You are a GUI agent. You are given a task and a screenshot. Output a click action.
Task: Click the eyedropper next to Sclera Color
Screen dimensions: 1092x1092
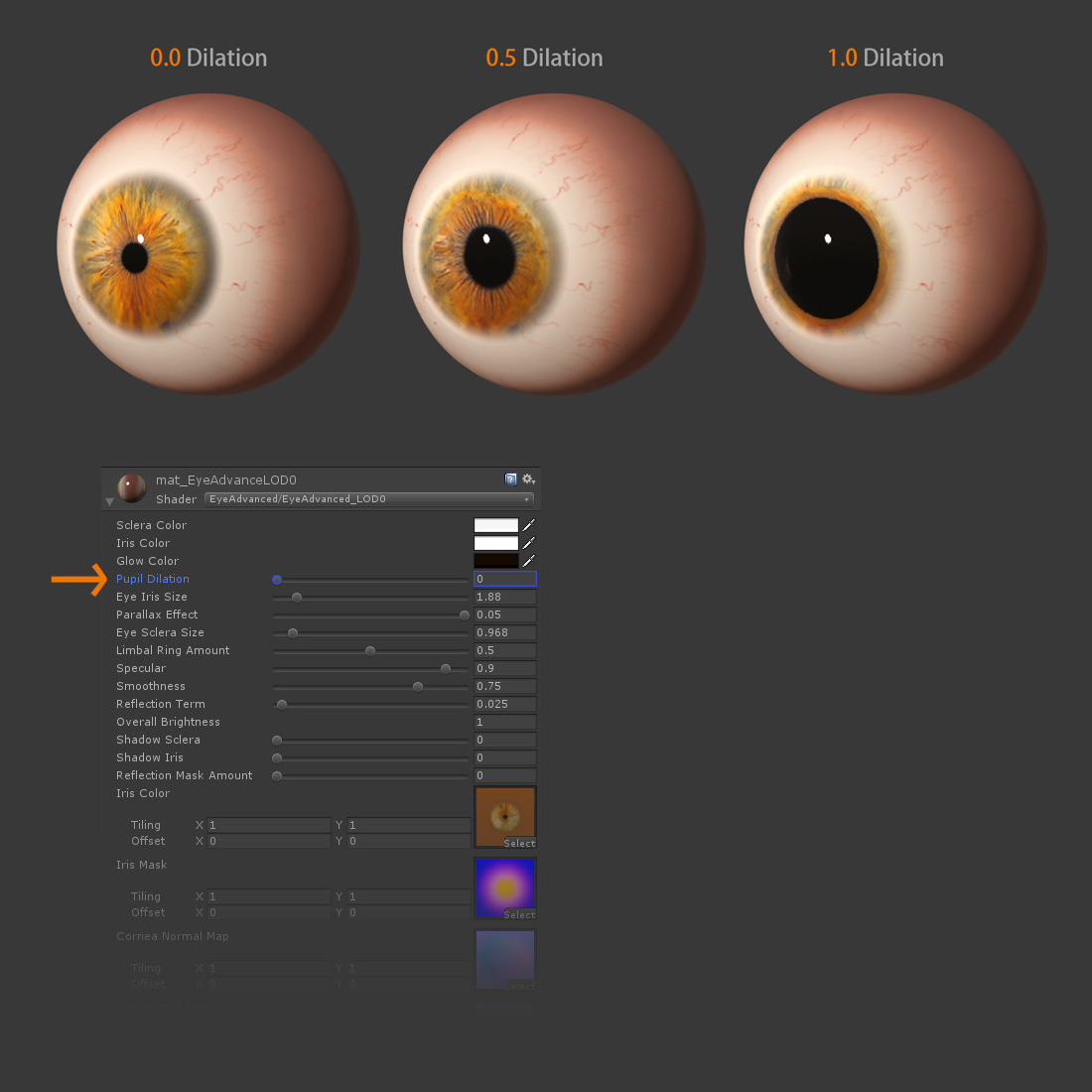point(529,525)
